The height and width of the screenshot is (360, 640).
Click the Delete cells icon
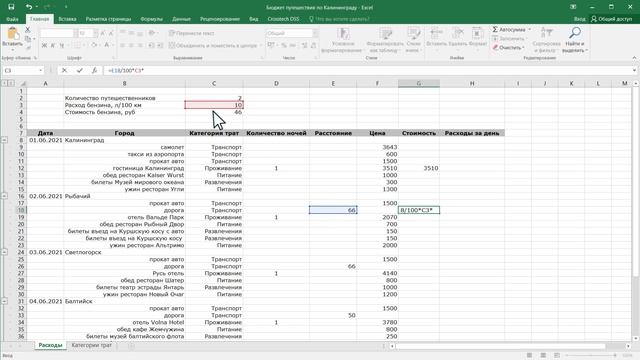click(x=457, y=34)
